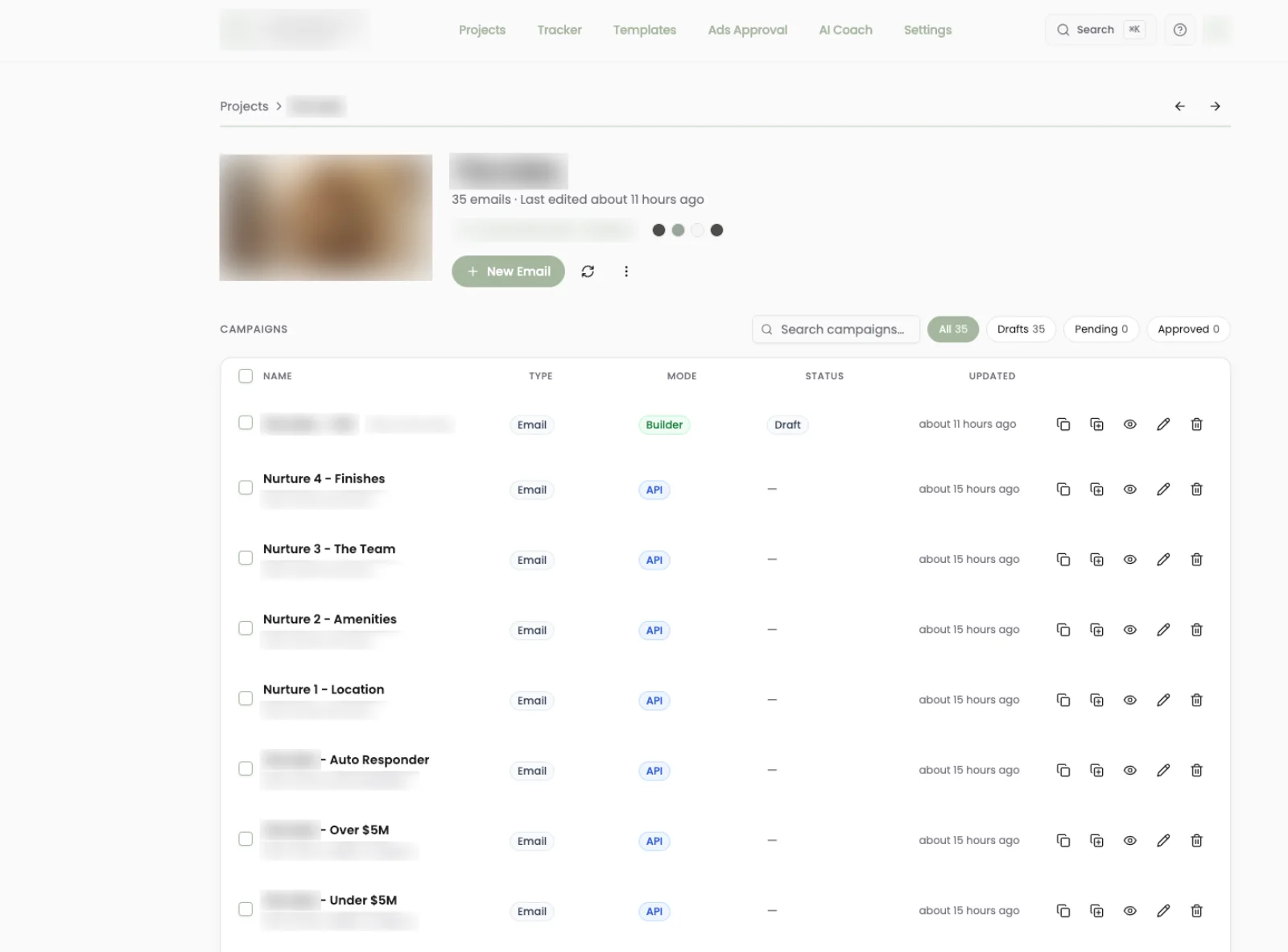Select the first dark color swatch
Image resolution: width=1288 pixels, height=952 pixels.
pyautogui.click(x=658, y=230)
